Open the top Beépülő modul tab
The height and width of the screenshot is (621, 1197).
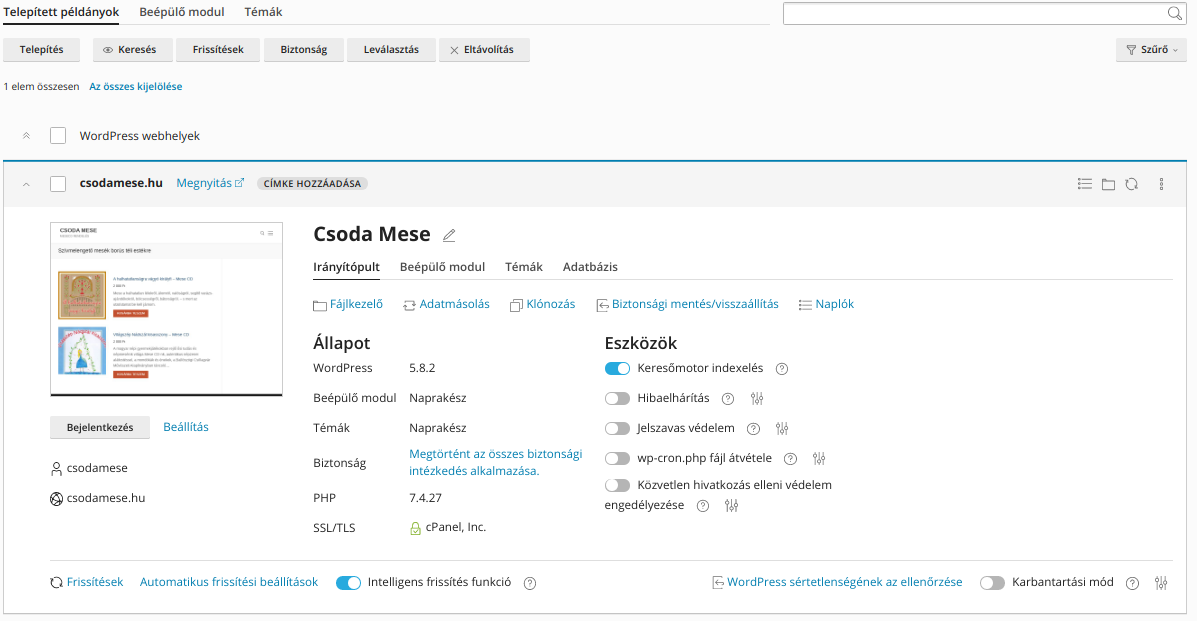182,12
